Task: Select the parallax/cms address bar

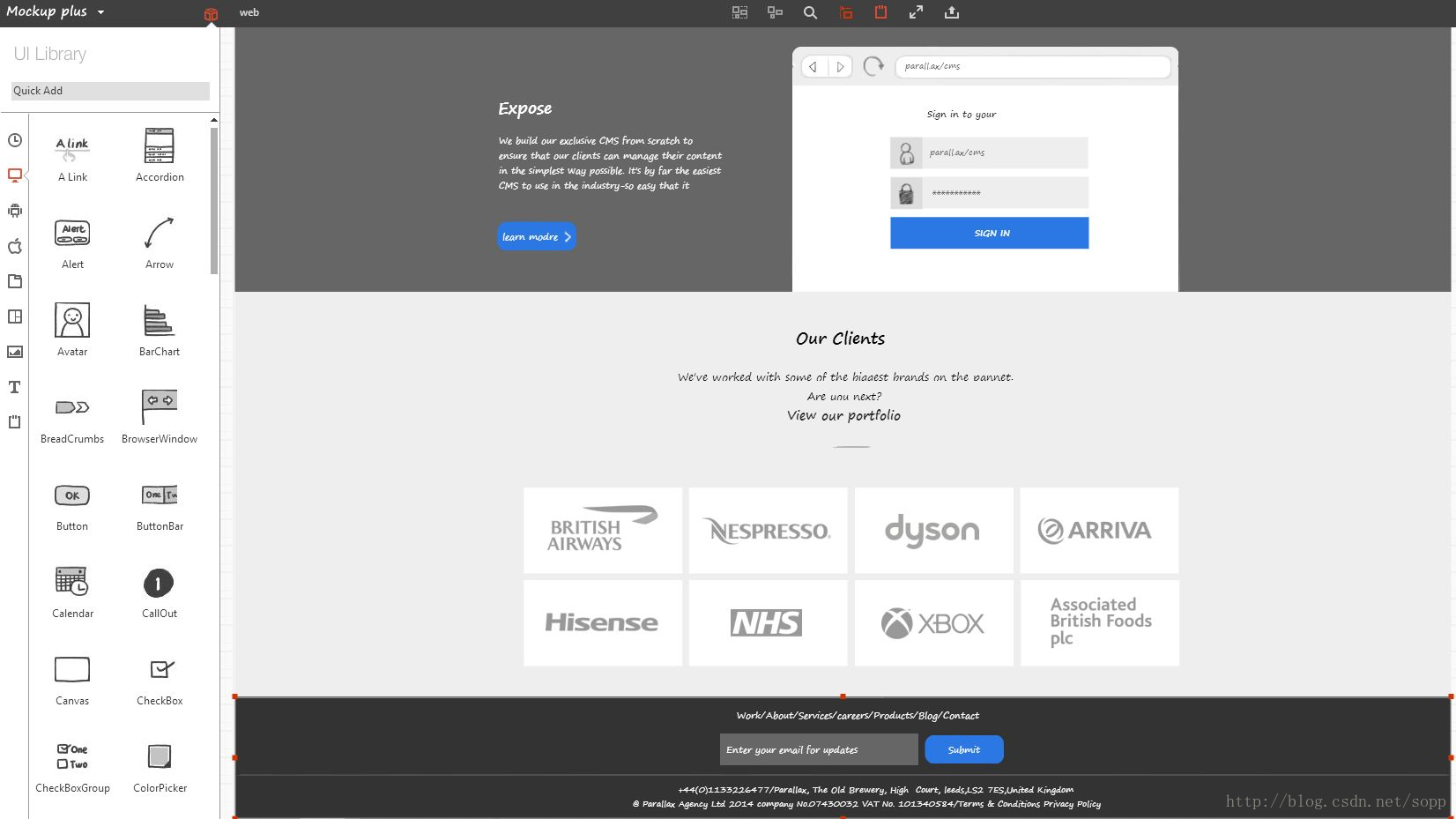Action: pyautogui.click(x=1033, y=67)
